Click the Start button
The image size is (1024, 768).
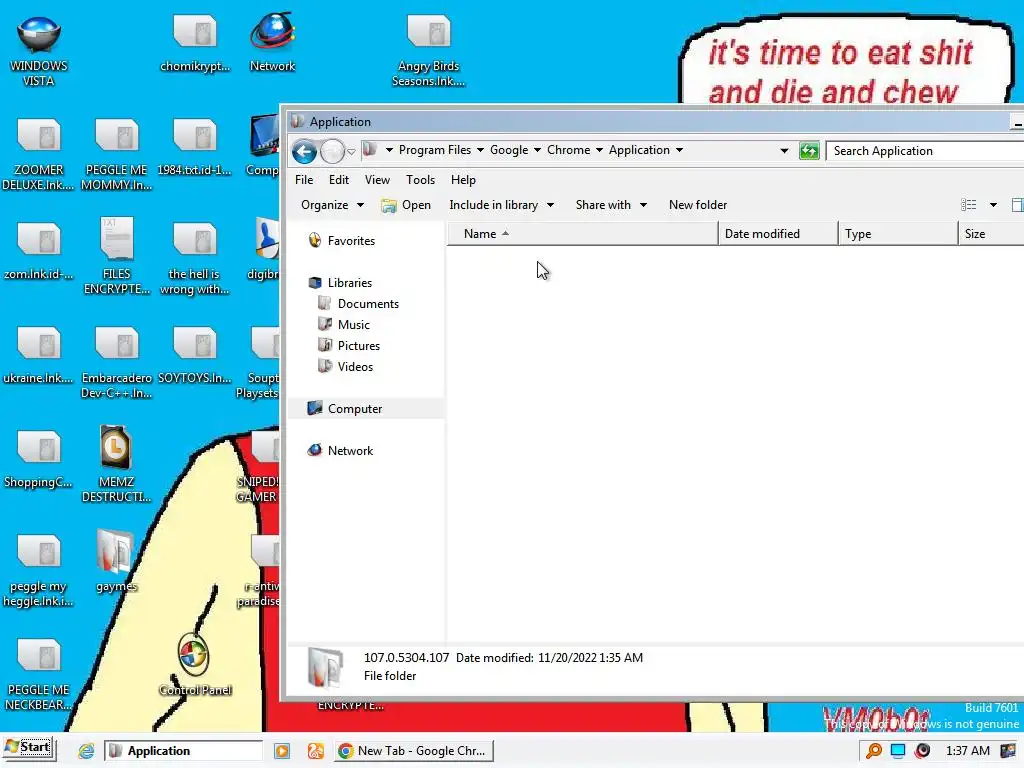tap(29, 748)
